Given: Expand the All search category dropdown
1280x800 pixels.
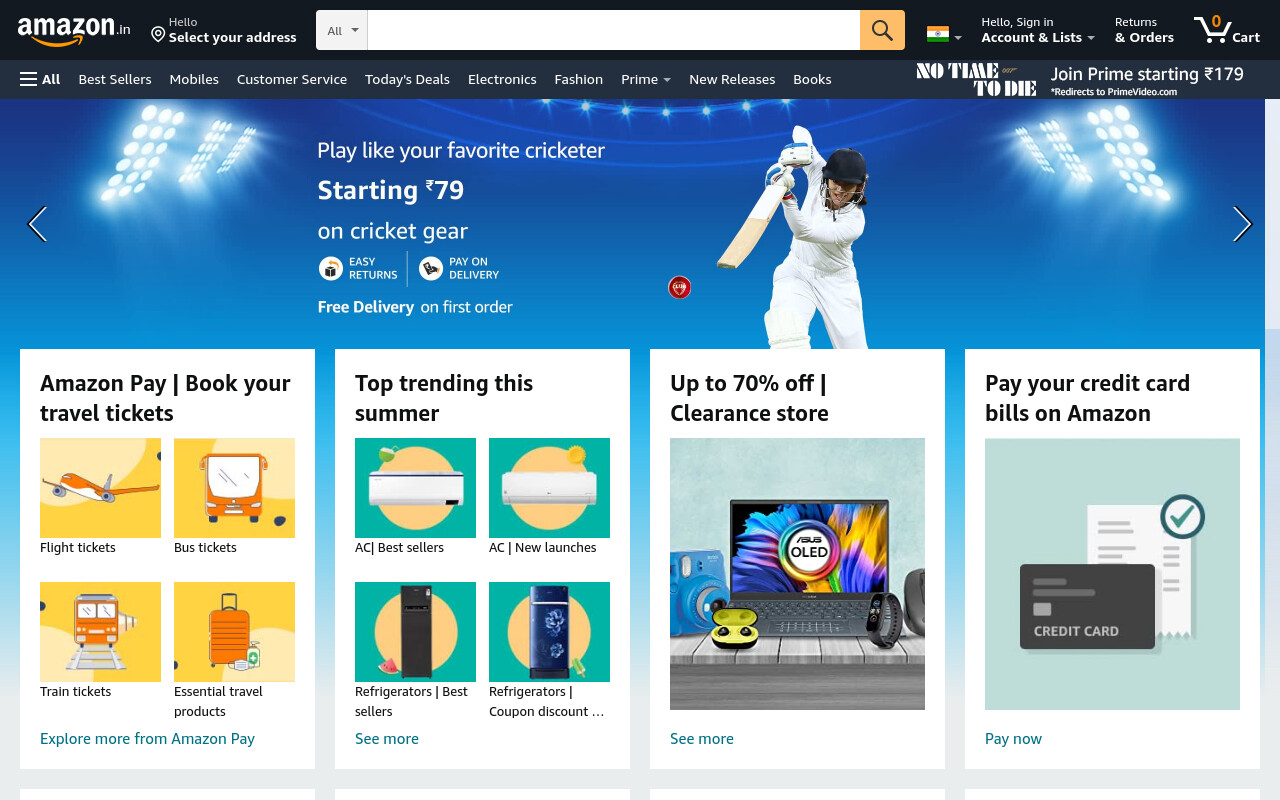Looking at the screenshot, I should (x=342, y=30).
